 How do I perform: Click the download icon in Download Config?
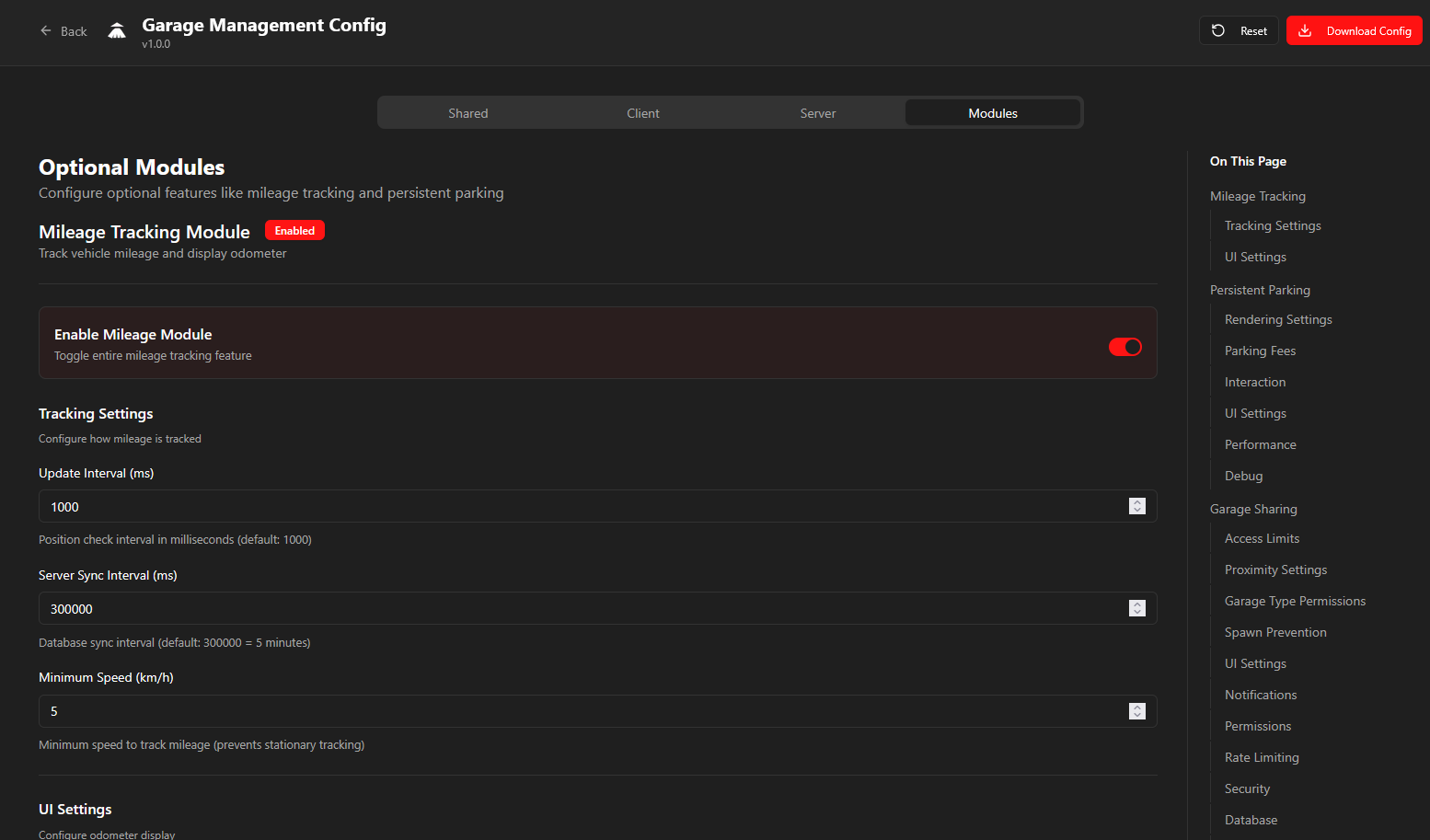pyautogui.click(x=1305, y=30)
